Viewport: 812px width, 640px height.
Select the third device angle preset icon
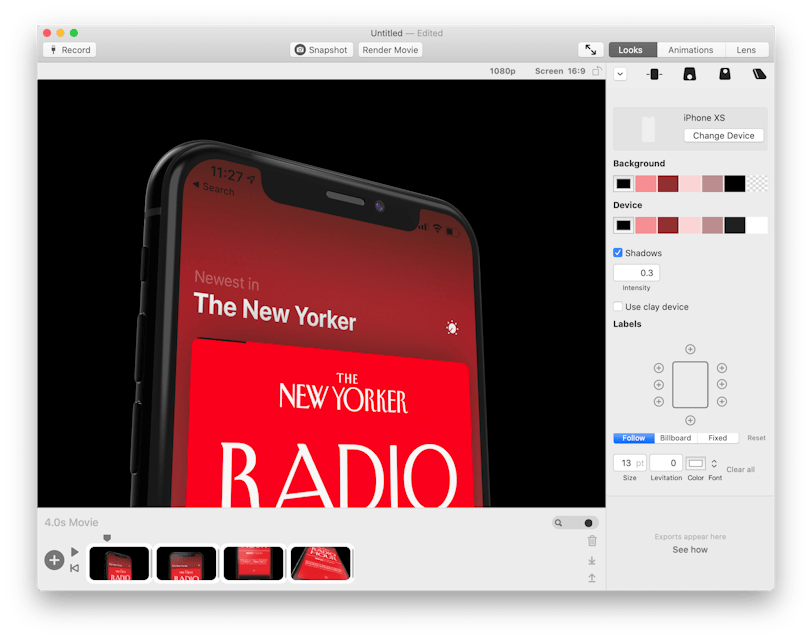724,74
